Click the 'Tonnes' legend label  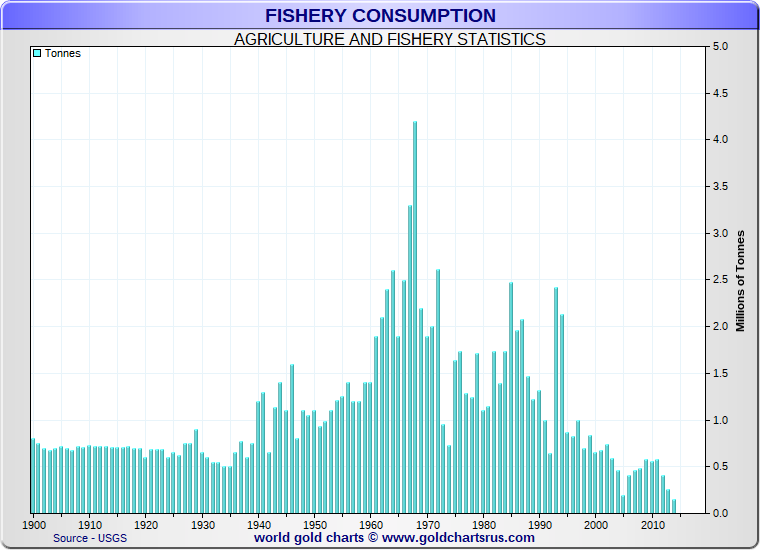pyautogui.click(x=63, y=53)
